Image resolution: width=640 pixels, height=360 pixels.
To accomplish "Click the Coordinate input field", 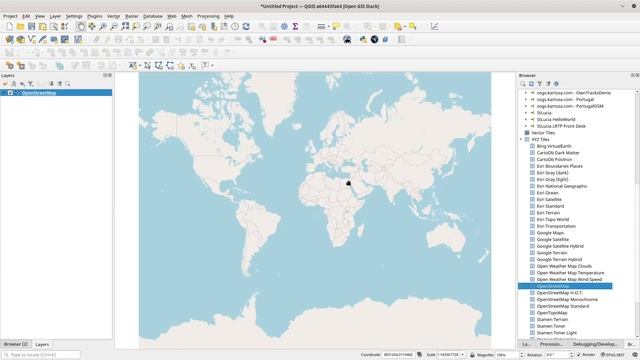I will (398, 355).
